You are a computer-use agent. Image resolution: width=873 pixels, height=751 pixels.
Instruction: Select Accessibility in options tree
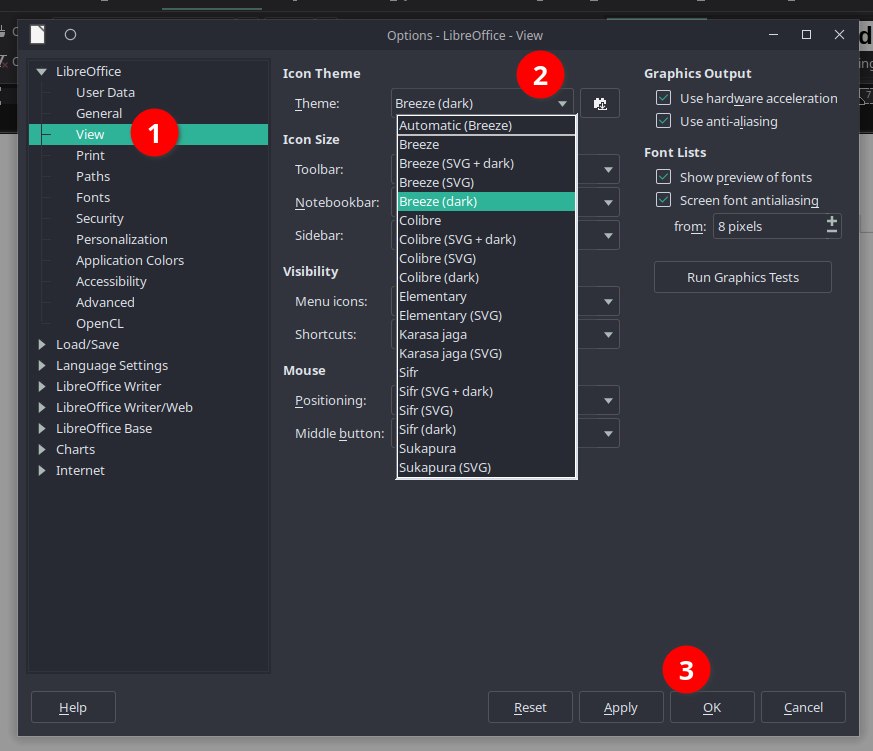click(x=111, y=282)
